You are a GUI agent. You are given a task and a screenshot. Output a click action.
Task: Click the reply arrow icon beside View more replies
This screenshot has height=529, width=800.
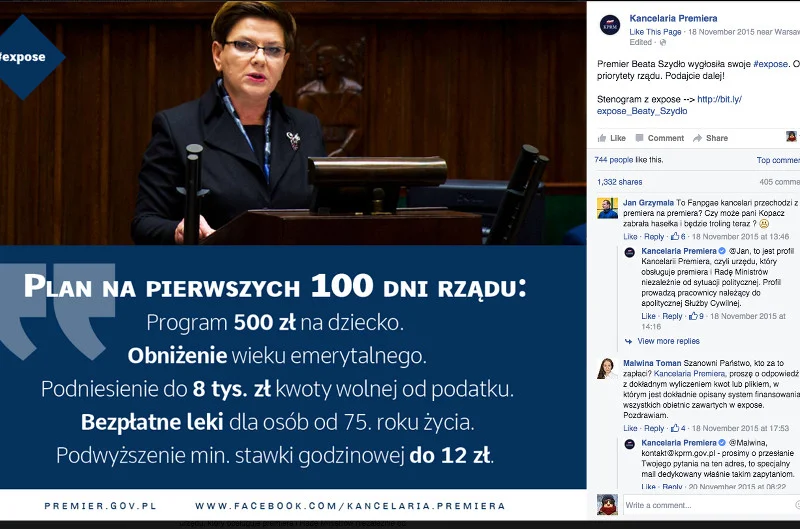[628, 341]
